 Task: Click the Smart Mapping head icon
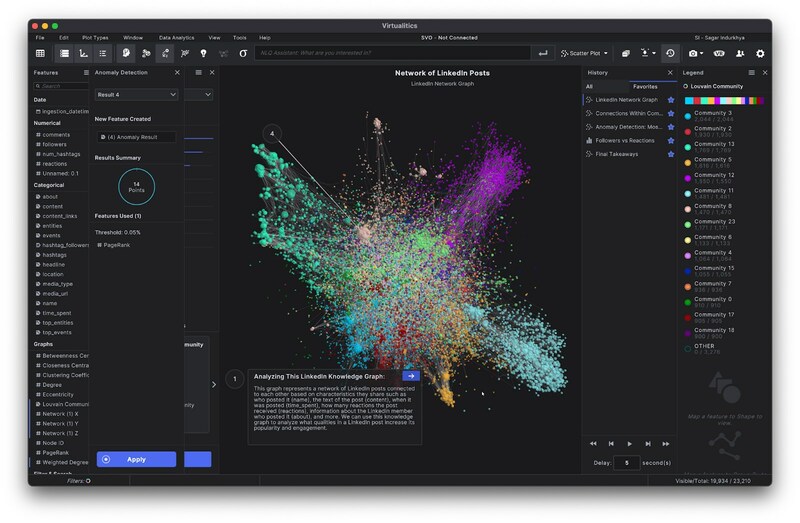(127, 53)
